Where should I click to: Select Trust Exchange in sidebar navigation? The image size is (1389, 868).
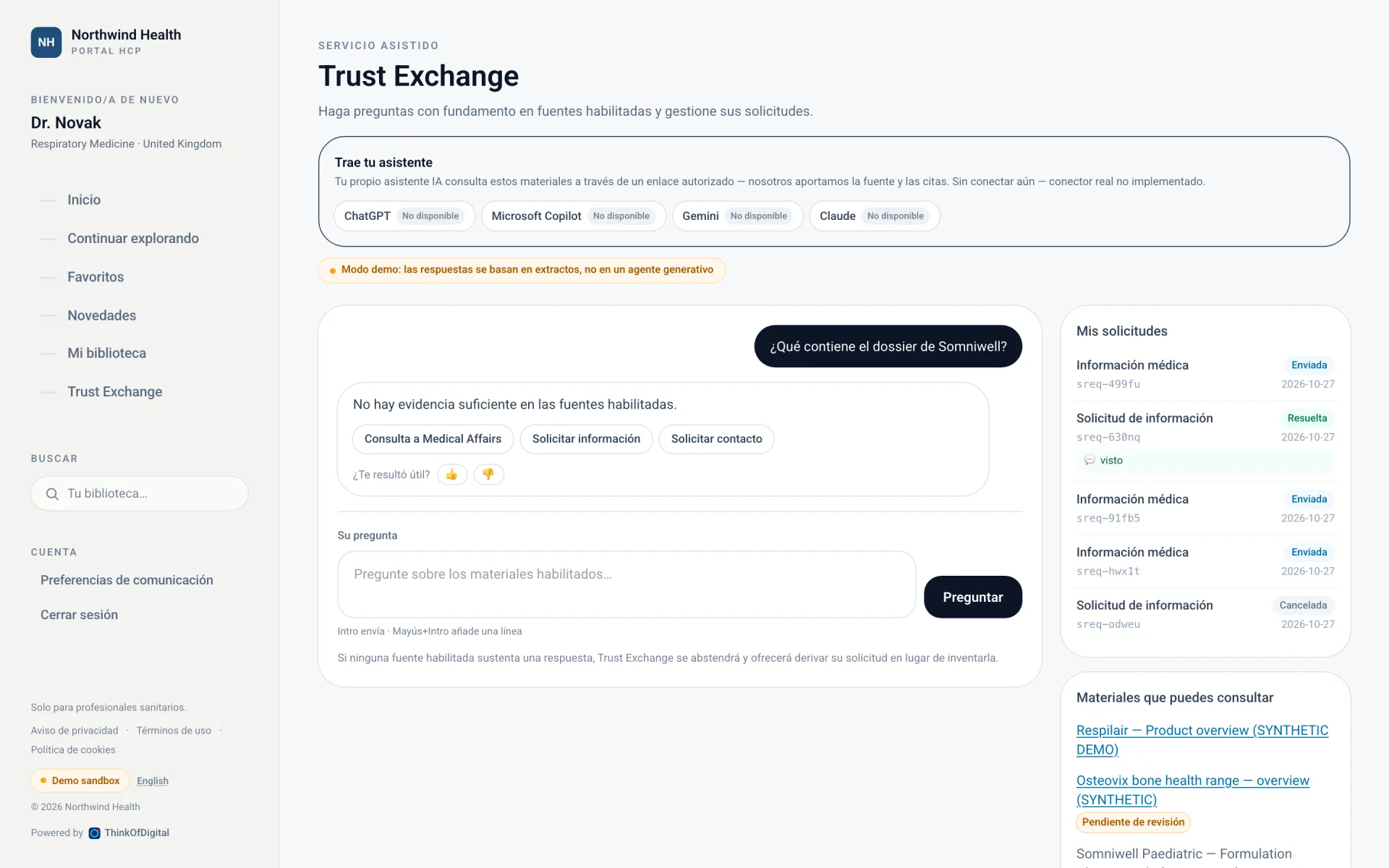115,391
